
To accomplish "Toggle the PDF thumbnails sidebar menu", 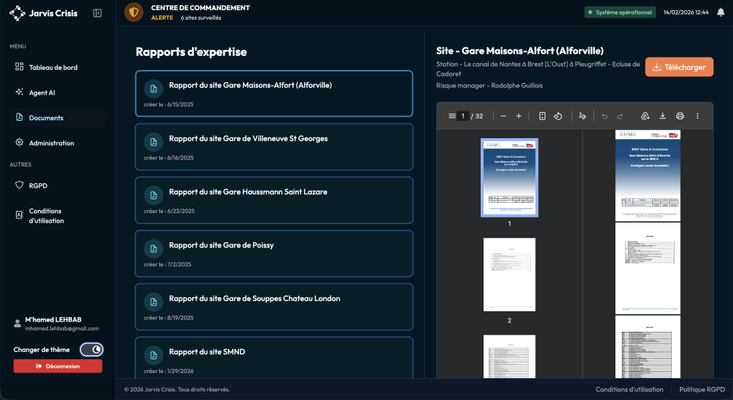I will point(452,116).
